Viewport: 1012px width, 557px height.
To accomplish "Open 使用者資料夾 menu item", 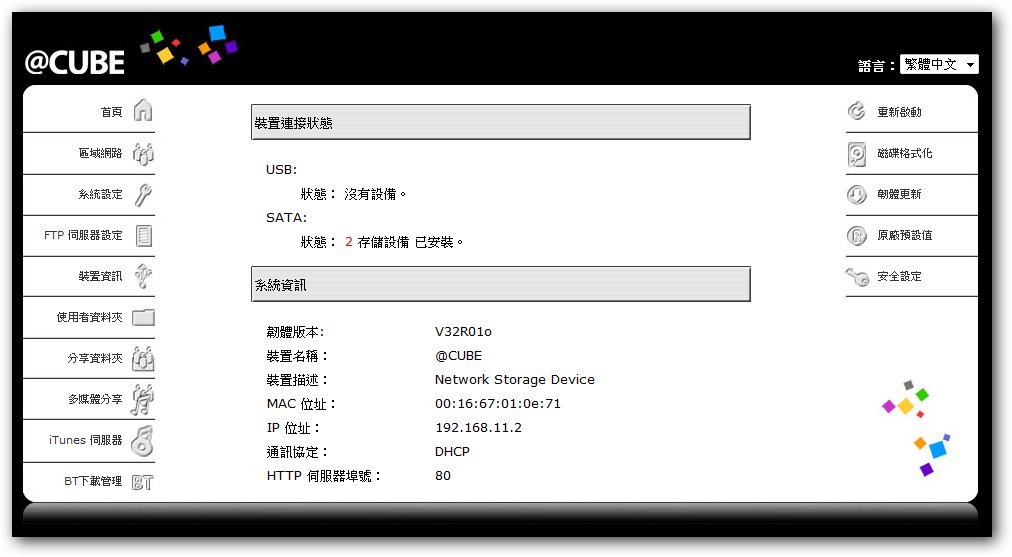I will point(89,317).
